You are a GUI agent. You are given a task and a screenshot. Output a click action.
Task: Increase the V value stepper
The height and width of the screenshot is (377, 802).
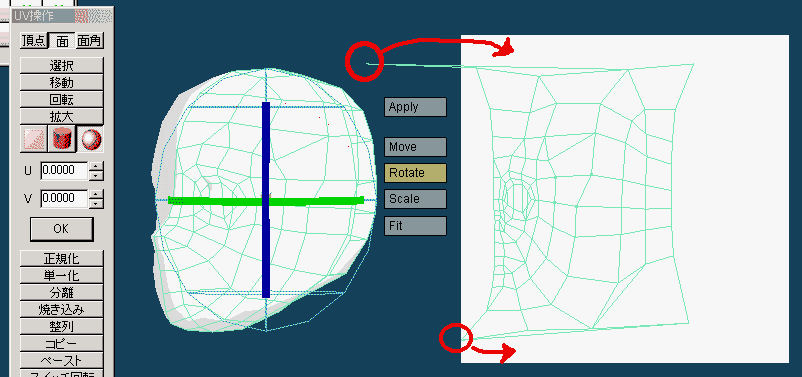pyautogui.click(x=96, y=194)
